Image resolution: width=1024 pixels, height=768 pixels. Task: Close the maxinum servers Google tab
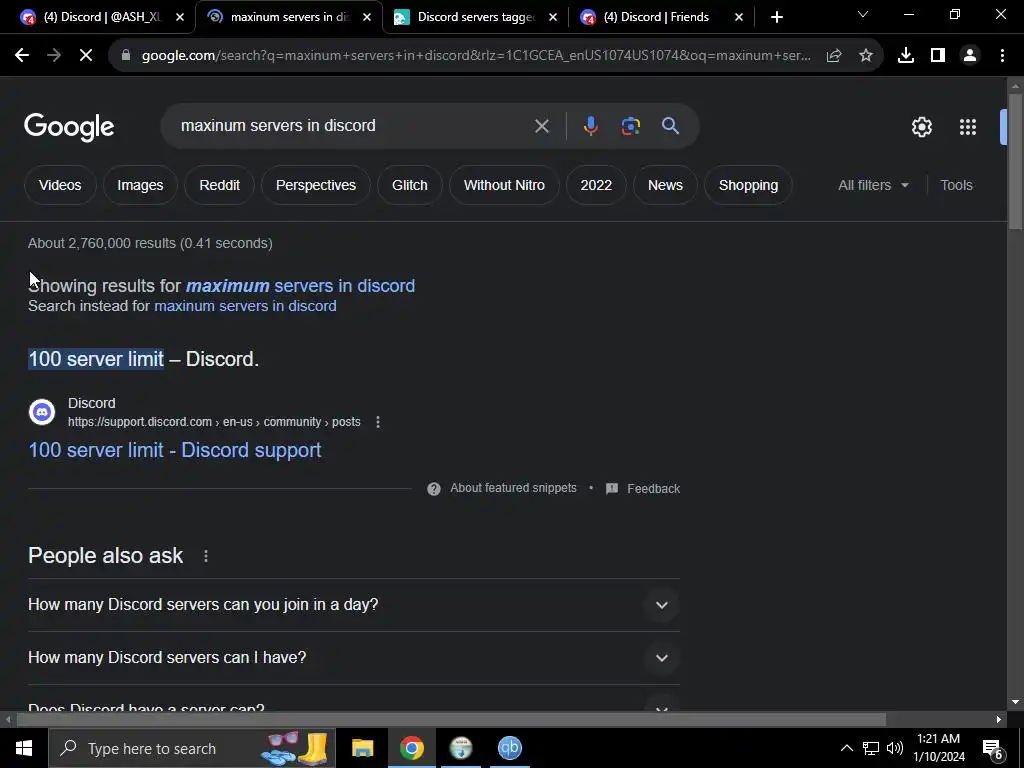coord(367,18)
